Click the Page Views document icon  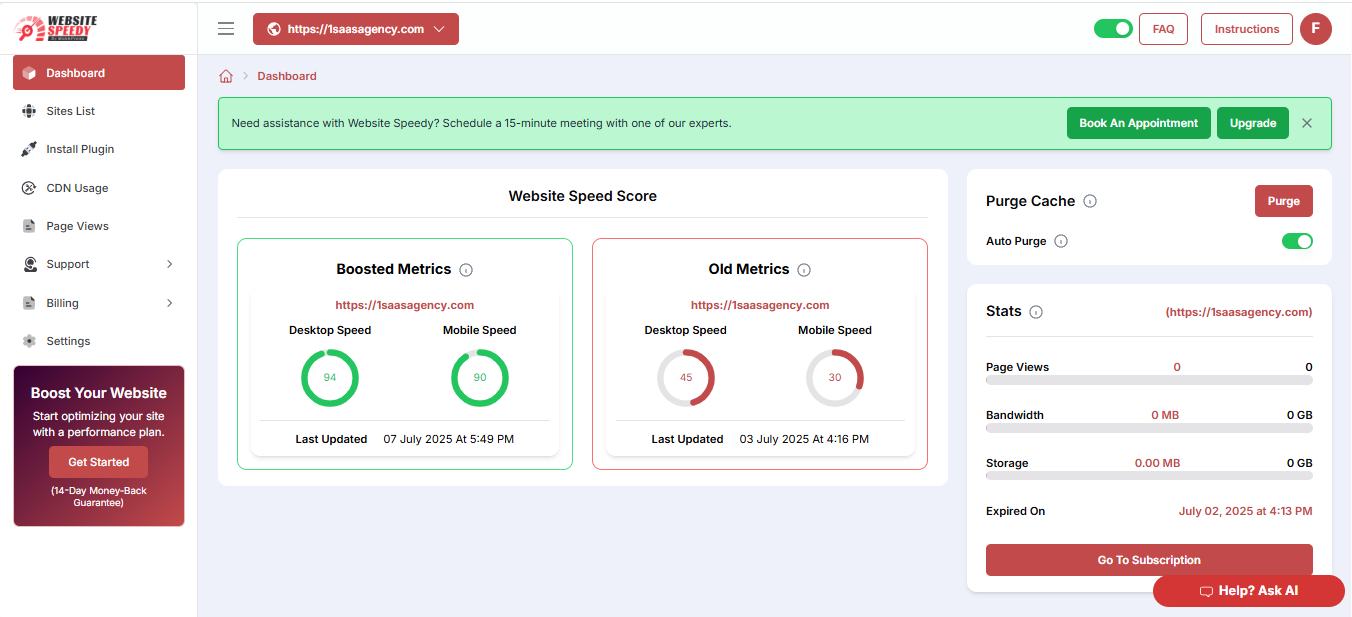29,226
